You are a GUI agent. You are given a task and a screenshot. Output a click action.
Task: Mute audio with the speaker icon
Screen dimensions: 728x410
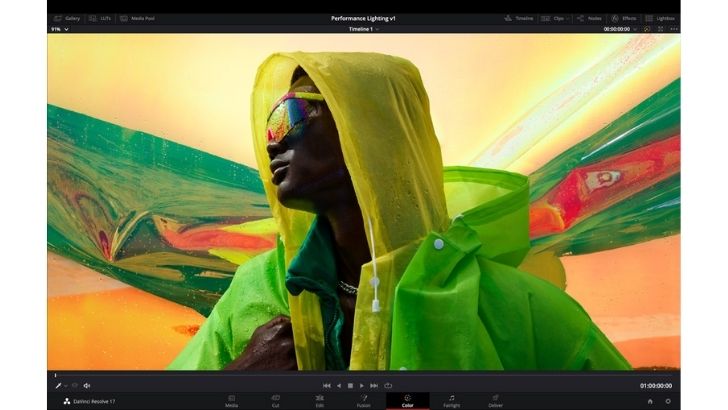(87, 385)
